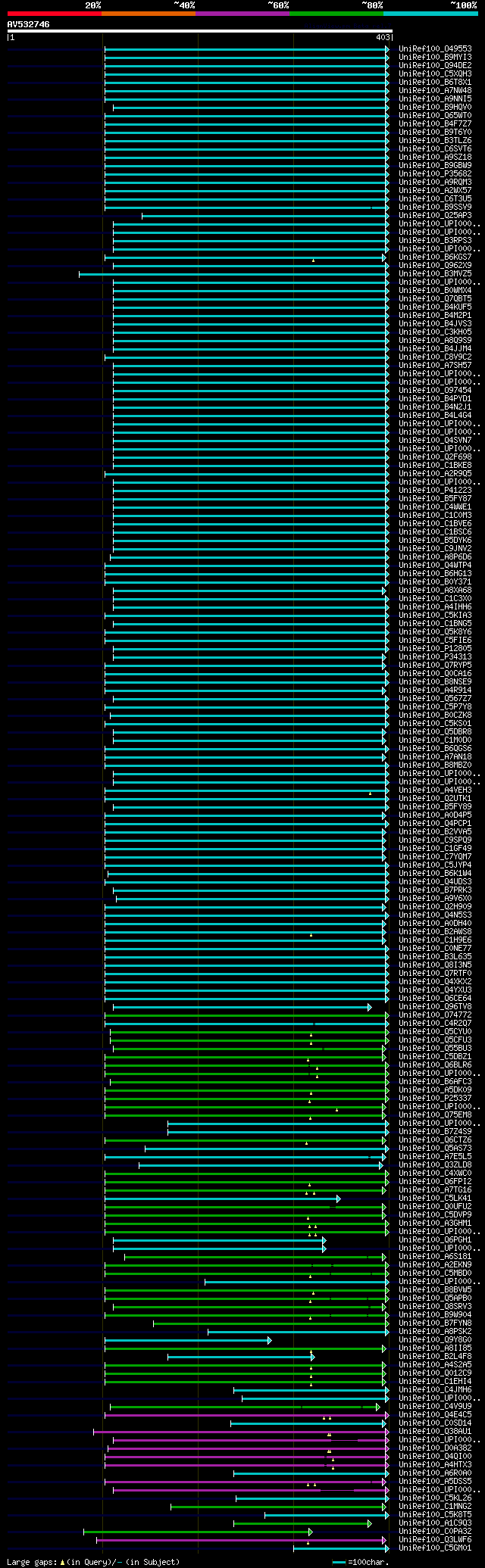This screenshot has height=1568, width=485.
Task: Select subject label UniRef100_A5DSS5
Action: (436, 1481)
